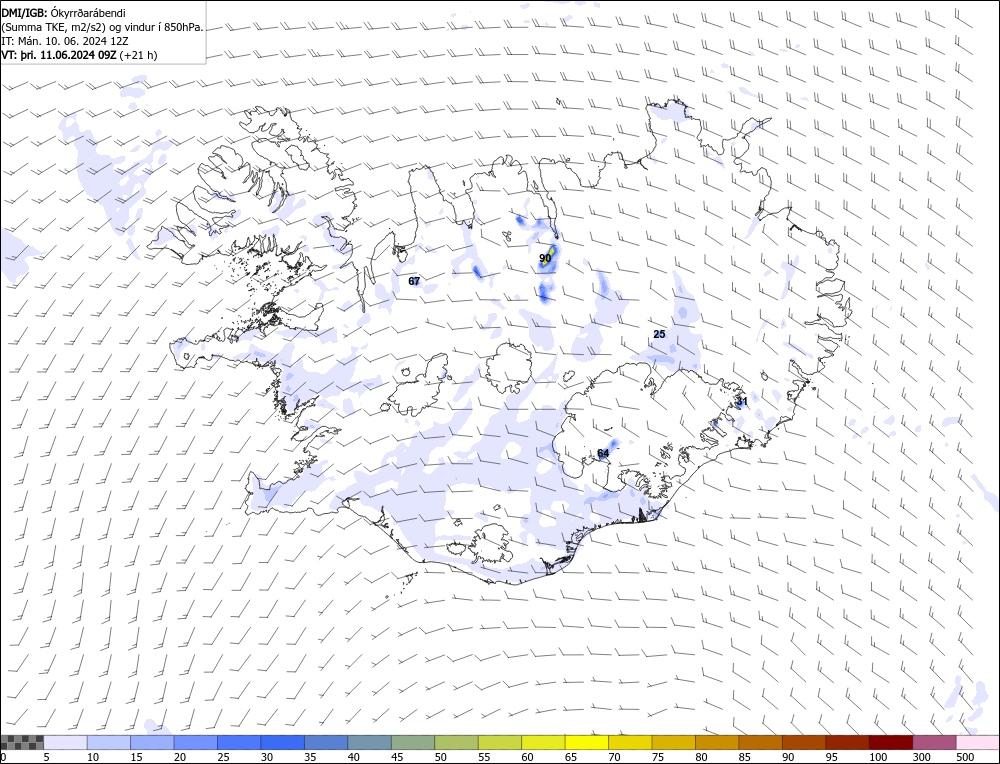Select the legend tick label '20'

[179, 757]
